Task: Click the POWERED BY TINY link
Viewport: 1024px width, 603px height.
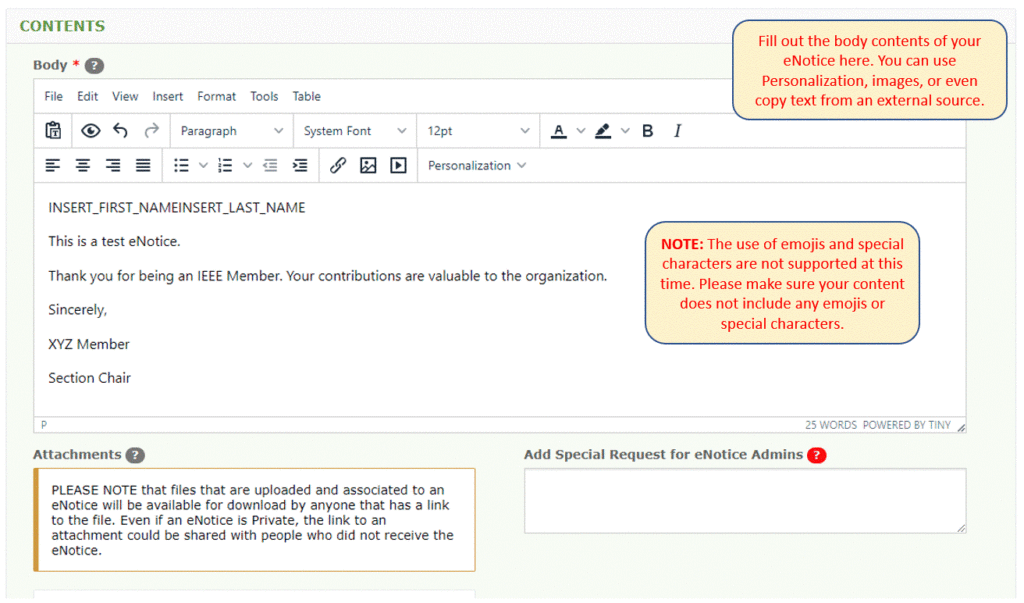Action: tap(906, 424)
